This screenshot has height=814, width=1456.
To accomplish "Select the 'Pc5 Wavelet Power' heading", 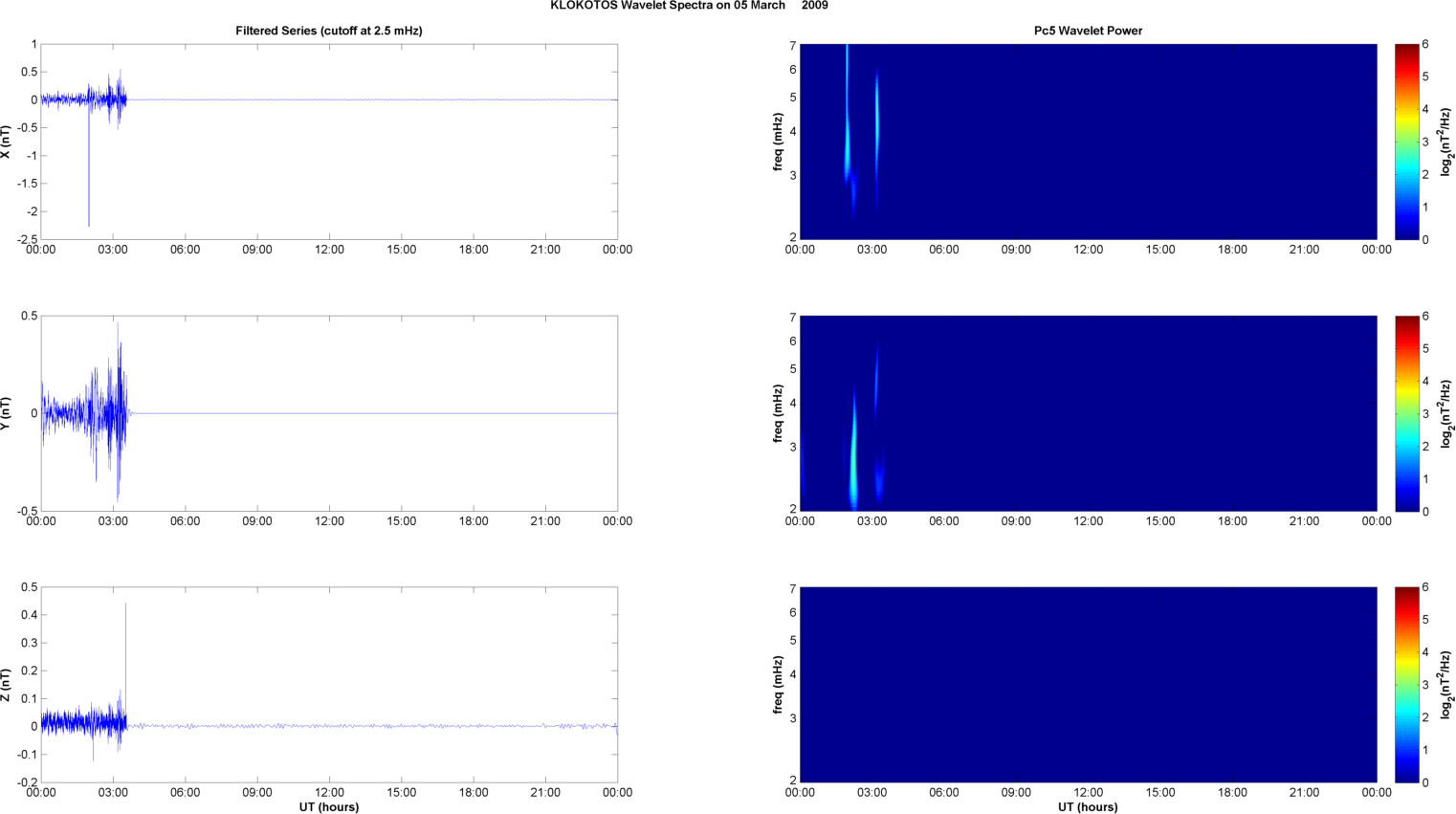I will tap(1088, 31).
